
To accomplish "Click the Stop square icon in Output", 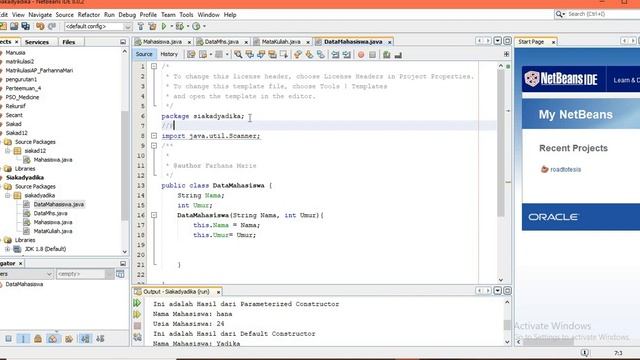I will click(137, 326).
